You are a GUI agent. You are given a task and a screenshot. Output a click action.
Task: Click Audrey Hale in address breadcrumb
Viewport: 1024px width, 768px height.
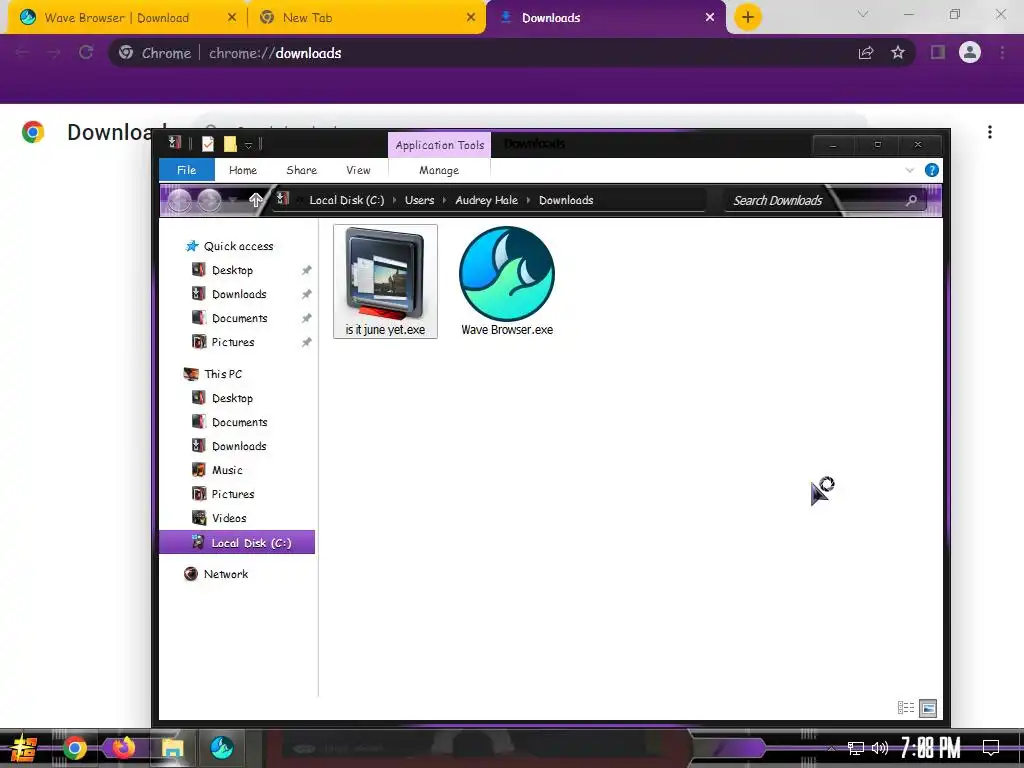click(487, 200)
